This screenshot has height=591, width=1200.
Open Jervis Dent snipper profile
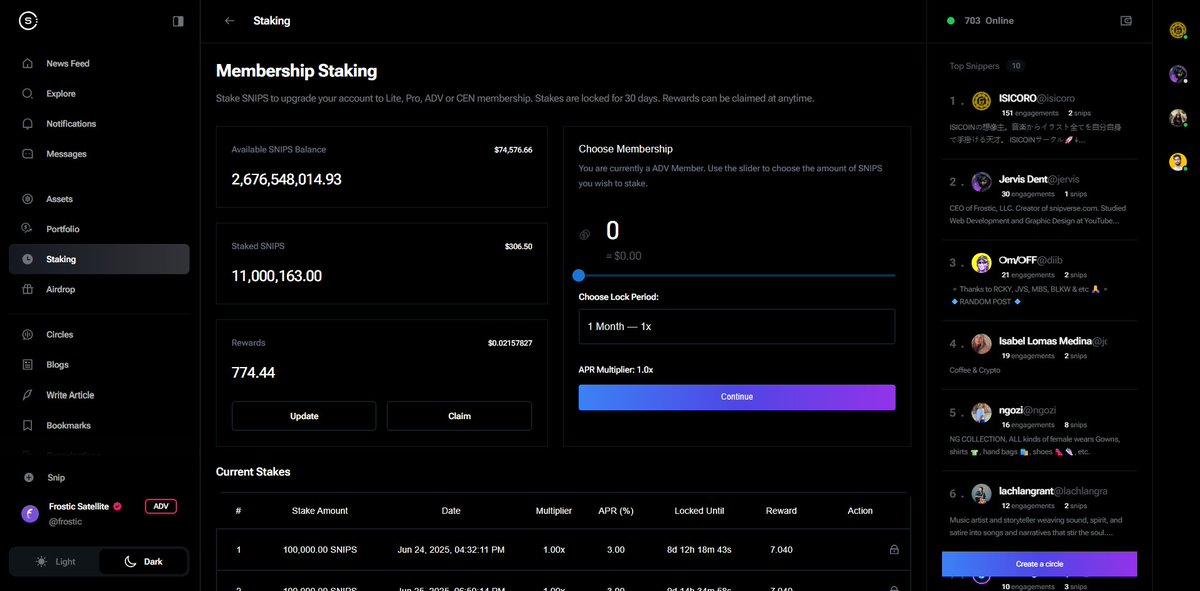pyautogui.click(x=1023, y=179)
